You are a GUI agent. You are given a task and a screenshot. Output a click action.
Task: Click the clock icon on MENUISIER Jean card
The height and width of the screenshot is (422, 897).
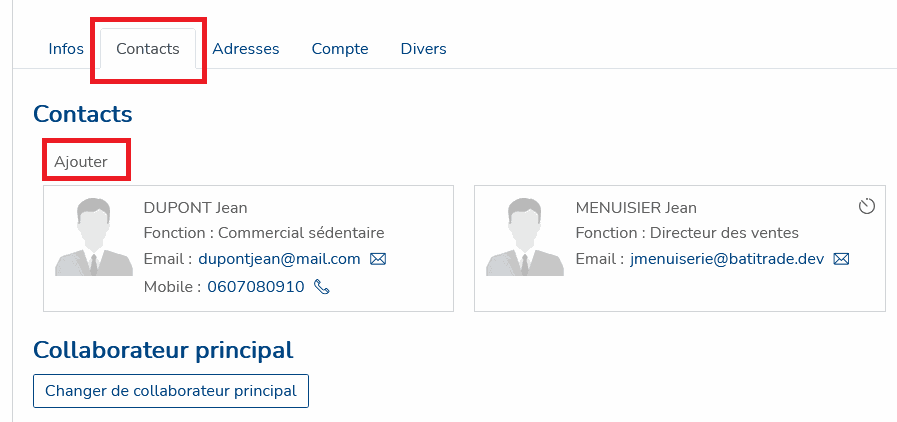[x=867, y=206]
